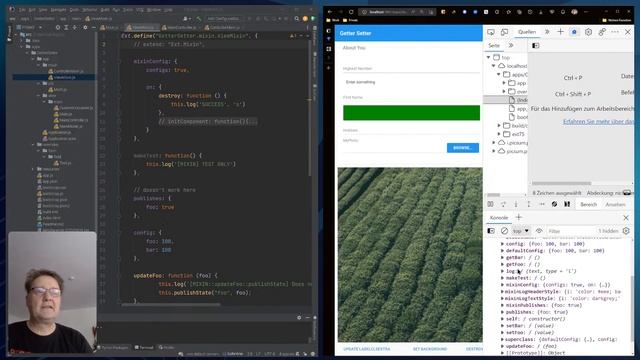Image resolution: width=640 pixels, height=360 pixels.
Task: Switch to the Bereich debugger tab
Action: [589, 204]
